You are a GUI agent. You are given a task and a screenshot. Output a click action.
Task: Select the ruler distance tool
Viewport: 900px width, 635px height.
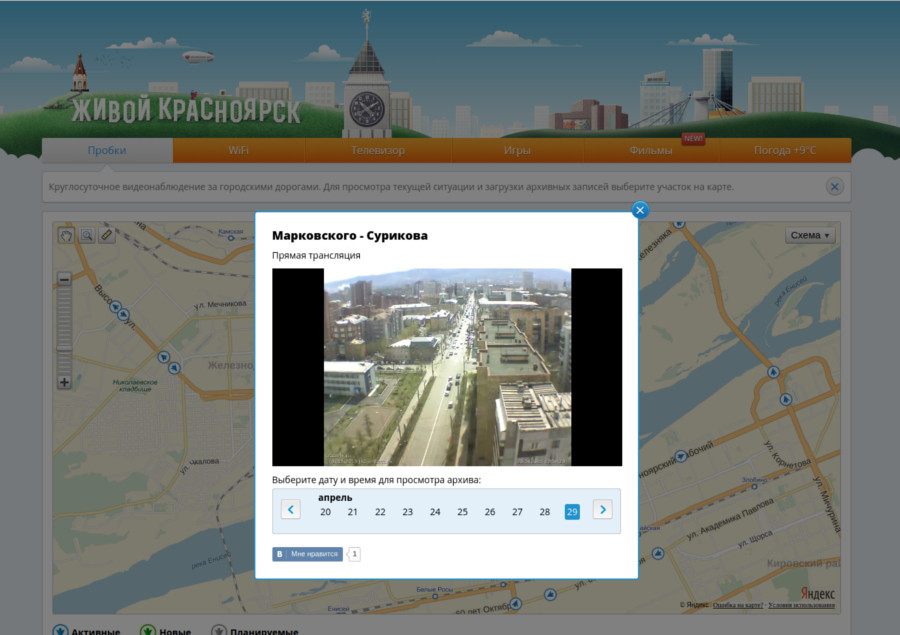(x=106, y=236)
